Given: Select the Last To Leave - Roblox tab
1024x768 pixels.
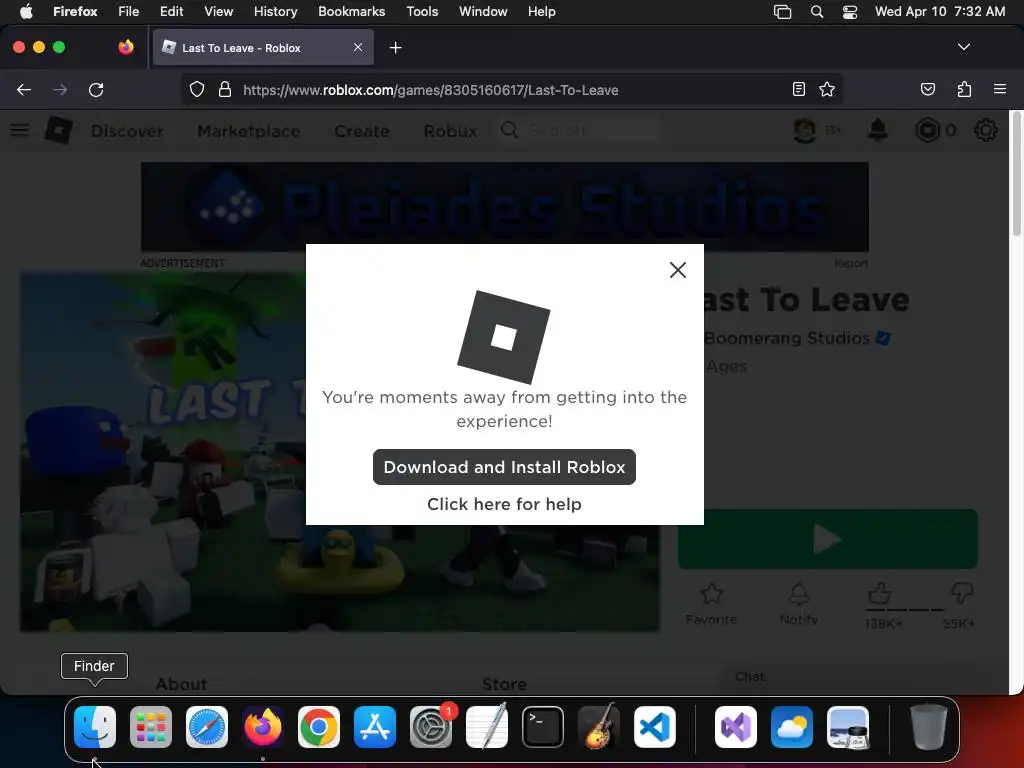Looking at the screenshot, I should 263,47.
